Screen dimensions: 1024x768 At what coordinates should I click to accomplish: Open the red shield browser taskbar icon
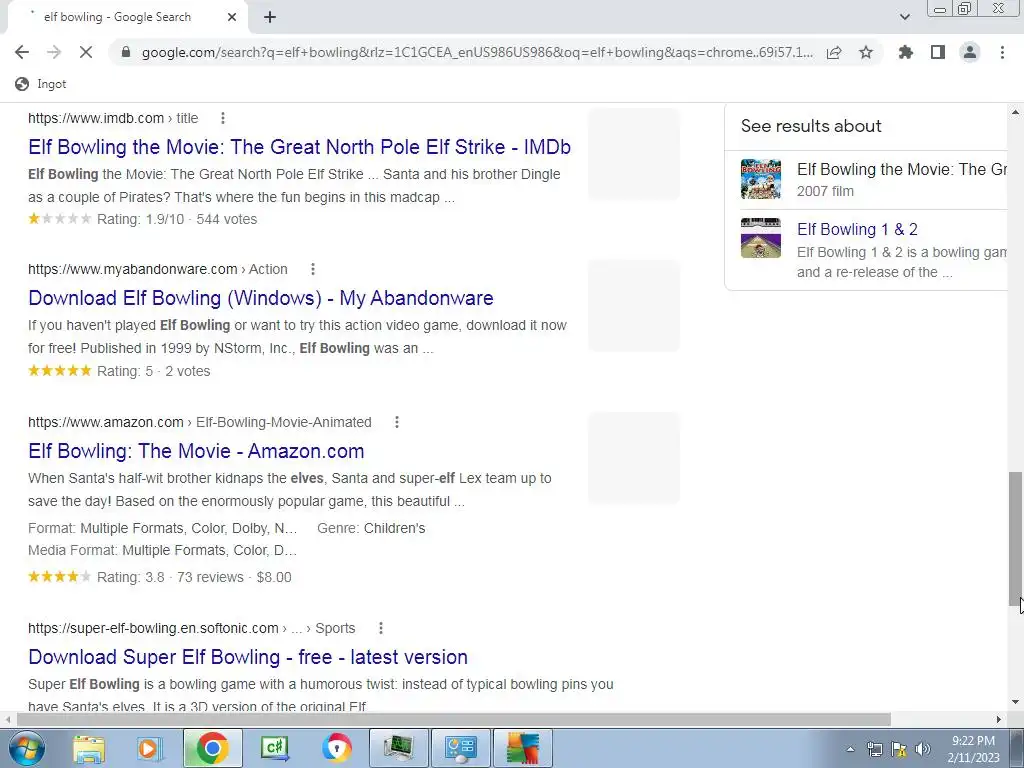point(336,748)
